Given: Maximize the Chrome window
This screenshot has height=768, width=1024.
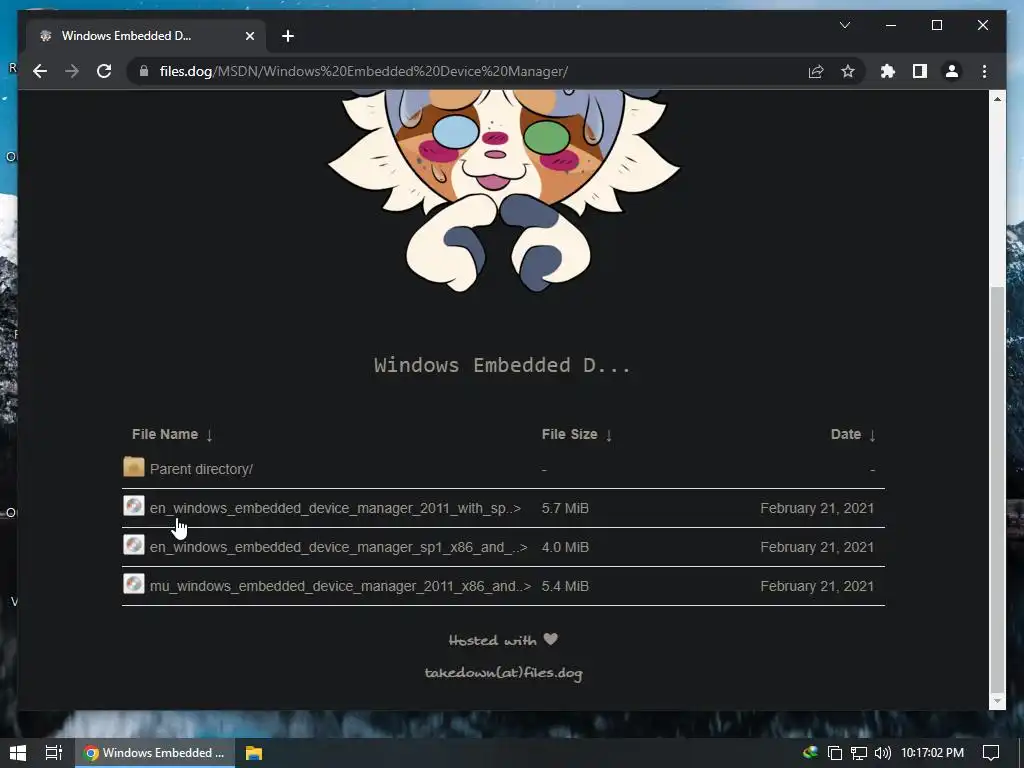Looking at the screenshot, I should tap(936, 25).
